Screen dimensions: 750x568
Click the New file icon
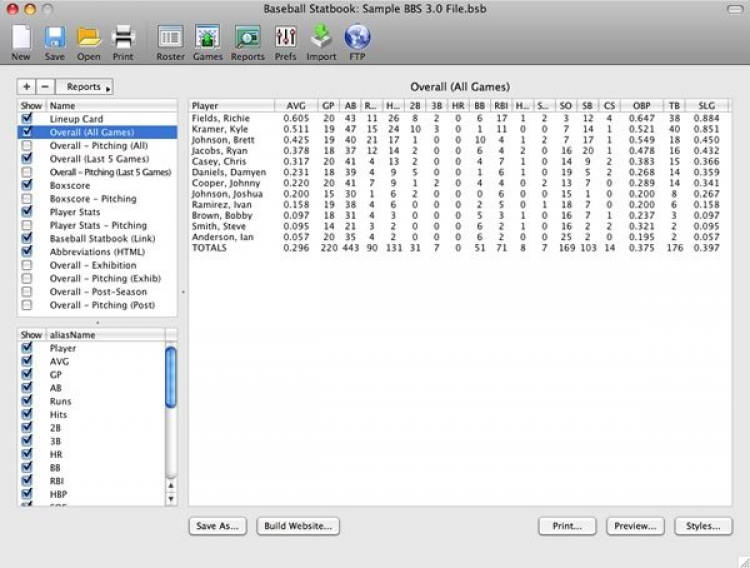(x=21, y=37)
